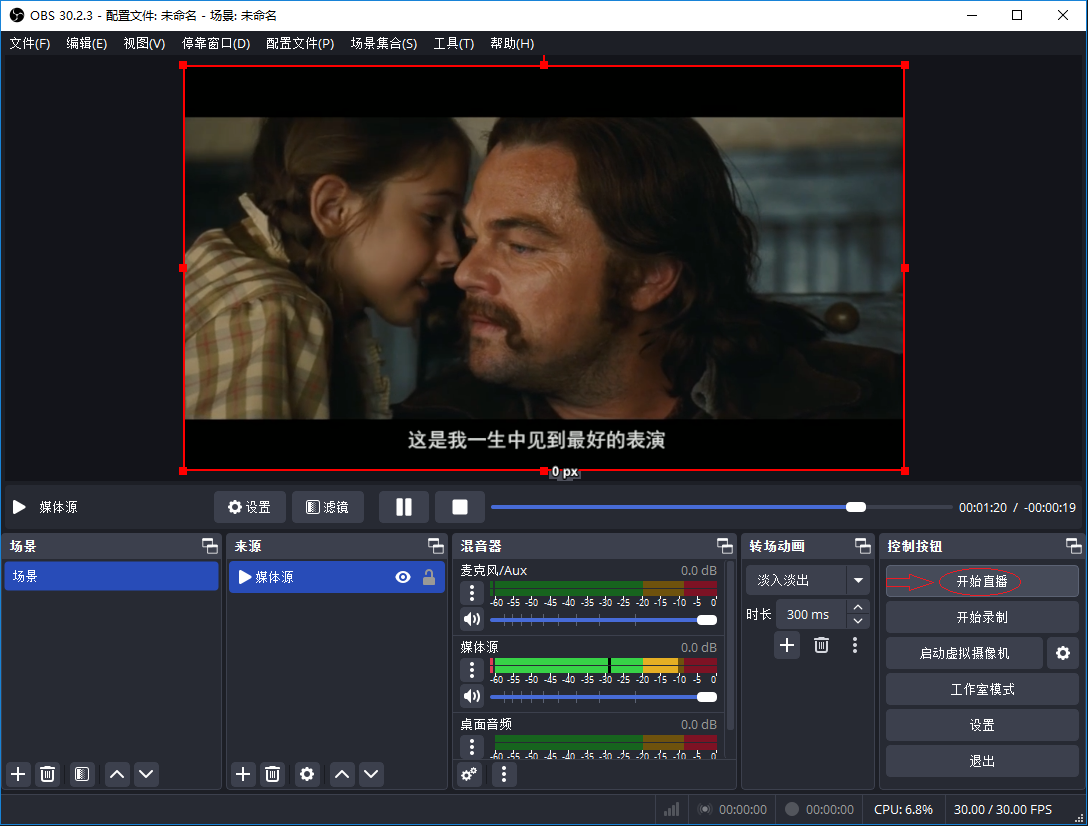Screen dimensions: 1088x826
Task: Increase transition duration with up arrow
Action: pos(858,608)
